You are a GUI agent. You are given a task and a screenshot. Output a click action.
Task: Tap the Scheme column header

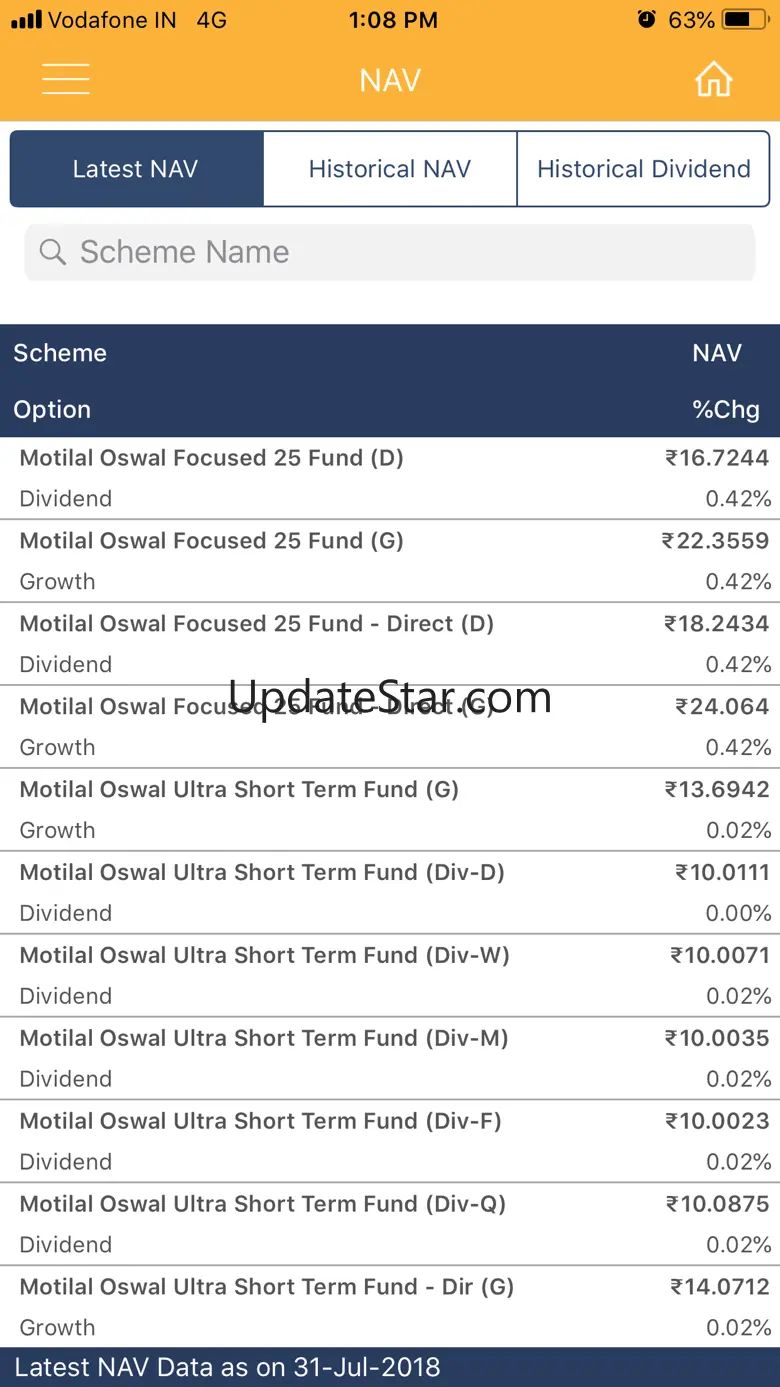(x=60, y=353)
